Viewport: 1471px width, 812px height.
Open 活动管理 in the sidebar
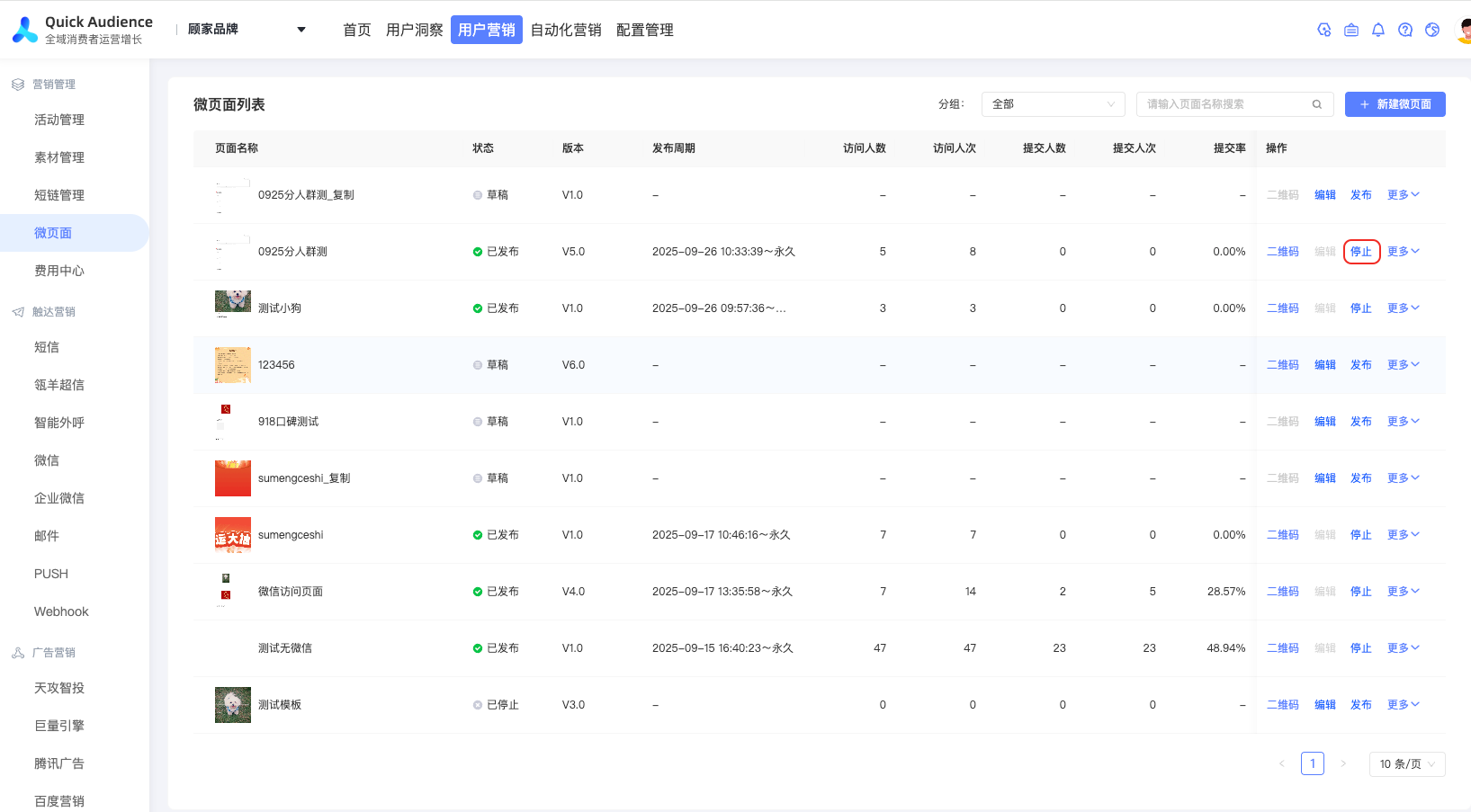point(59,120)
